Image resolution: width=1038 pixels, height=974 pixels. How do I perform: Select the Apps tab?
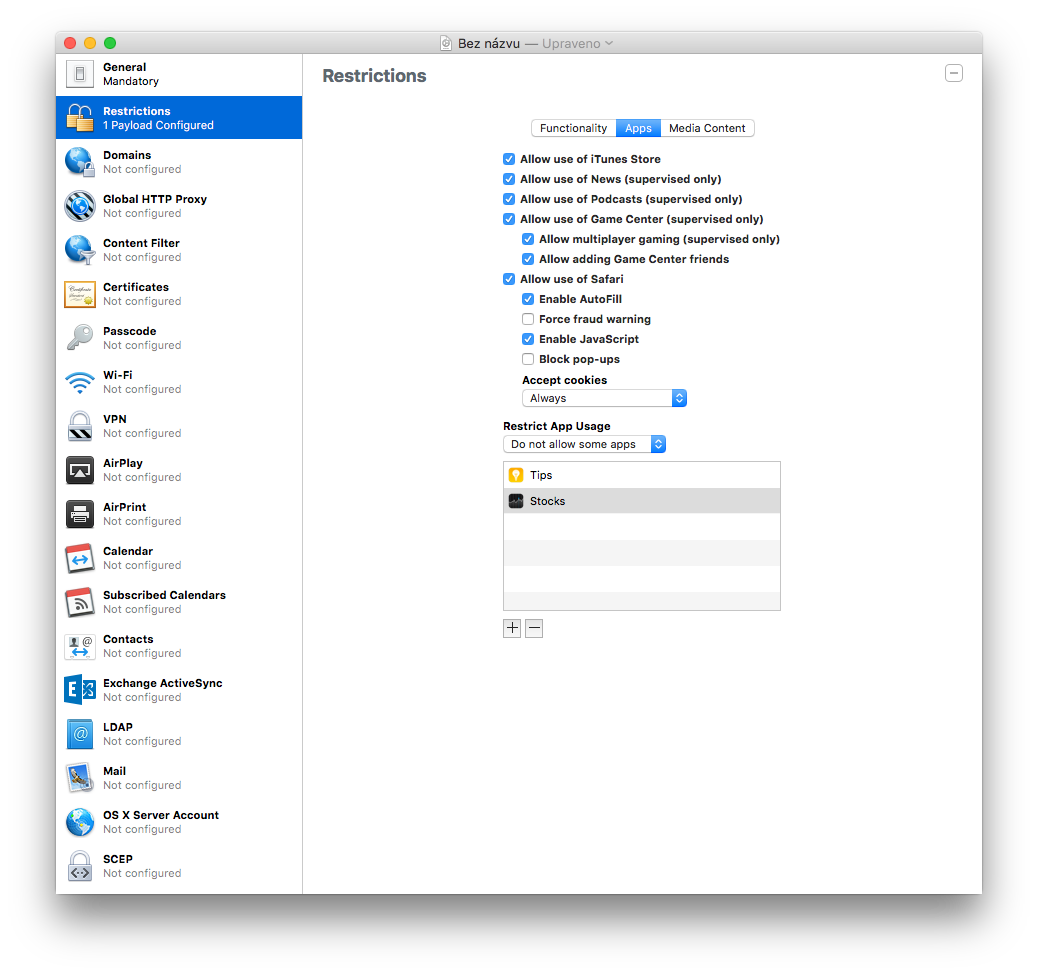(638, 128)
